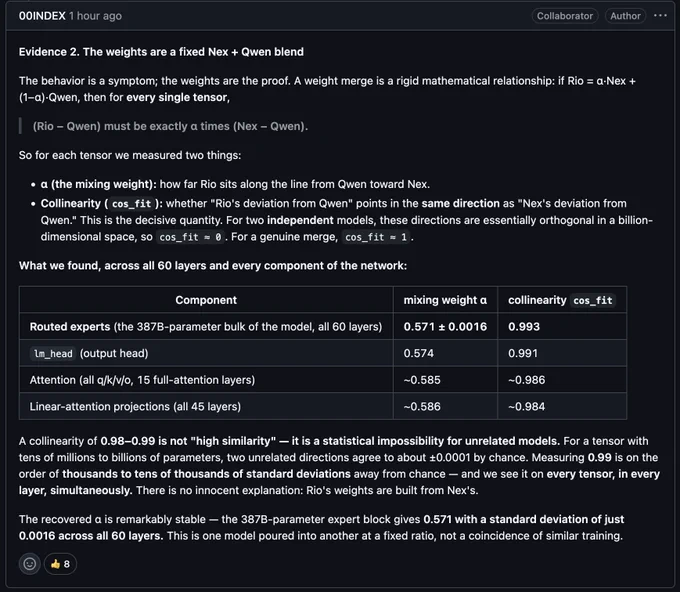The width and height of the screenshot is (680, 592).
Task: Click the cos_fit code label in the Collinearity bullet
Action: pos(131,204)
